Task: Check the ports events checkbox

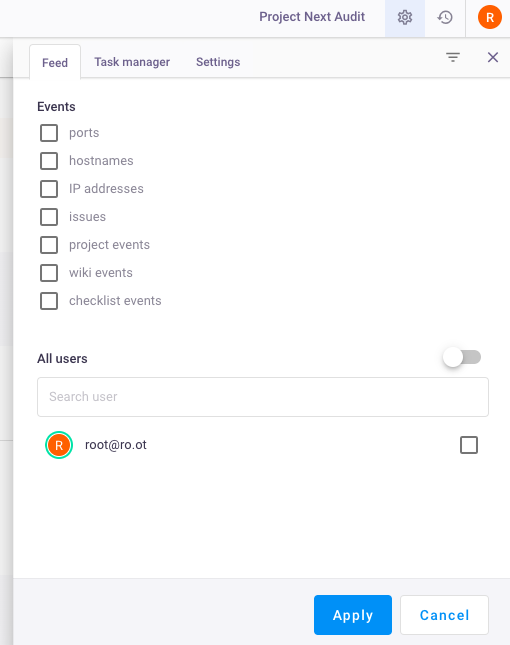Action: tap(49, 133)
